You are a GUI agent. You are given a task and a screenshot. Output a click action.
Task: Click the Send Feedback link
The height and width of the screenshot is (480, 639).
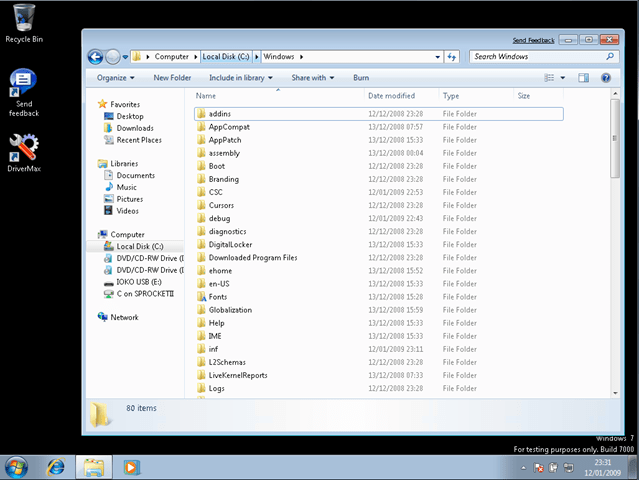(533, 40)
